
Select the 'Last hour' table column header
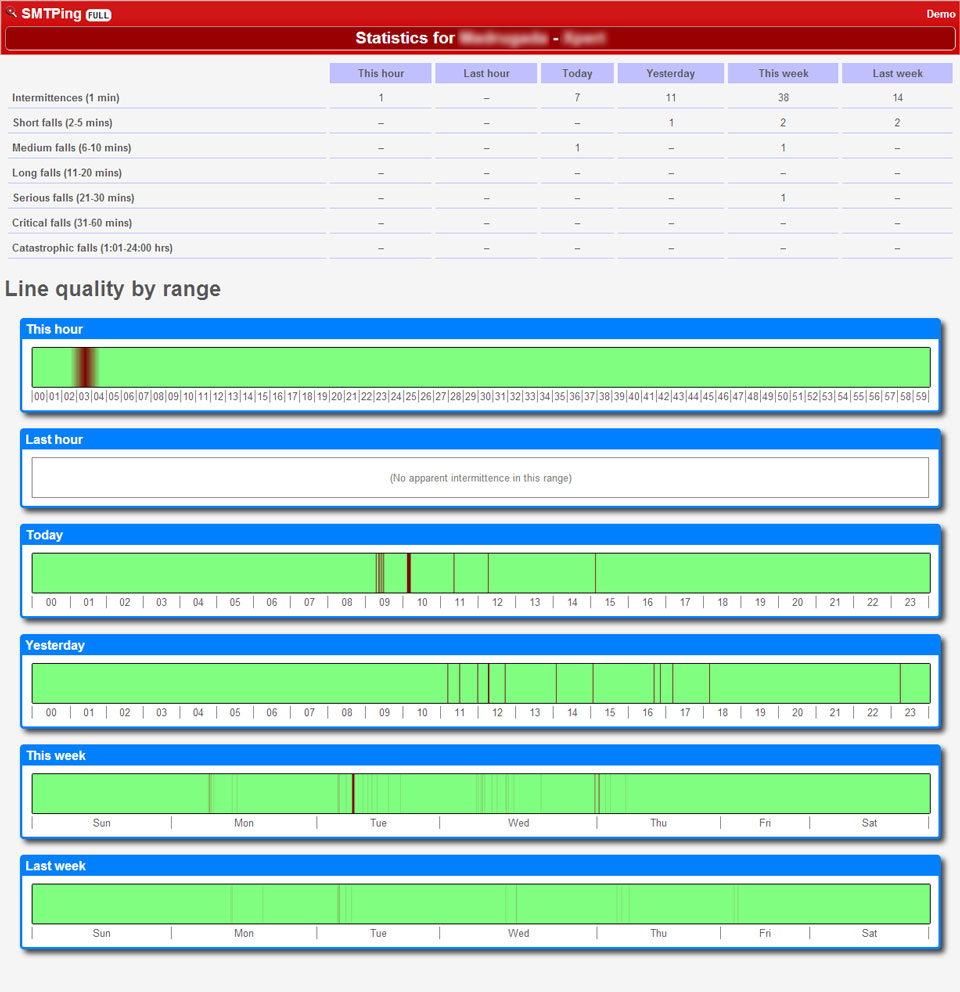point(486,73)
